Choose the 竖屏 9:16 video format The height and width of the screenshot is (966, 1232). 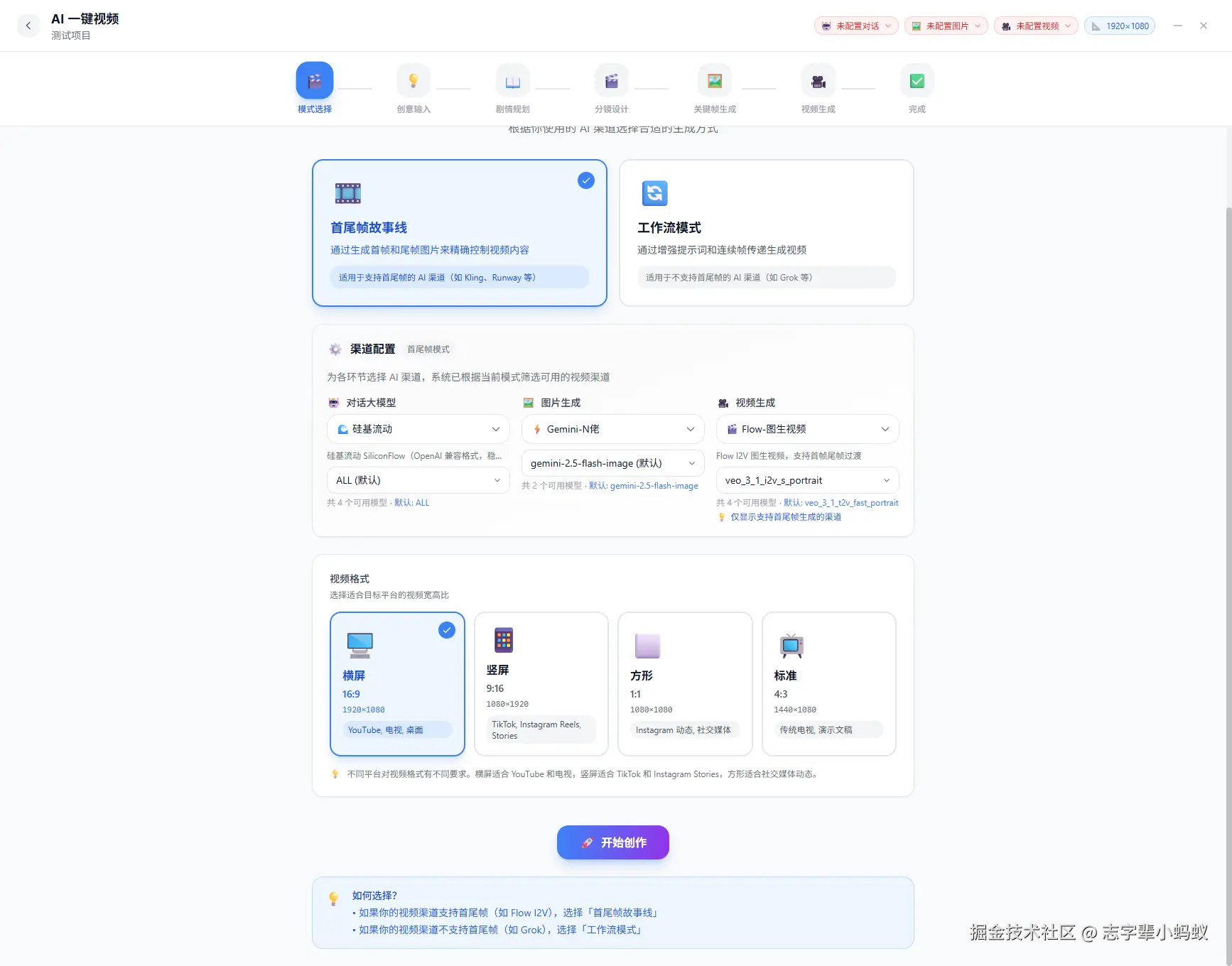541,684
